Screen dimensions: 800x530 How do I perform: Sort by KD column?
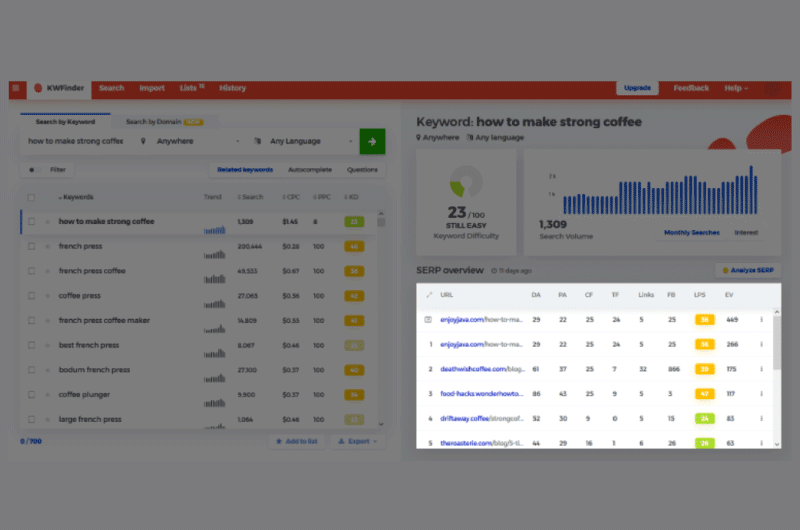(x=351, y=197)
